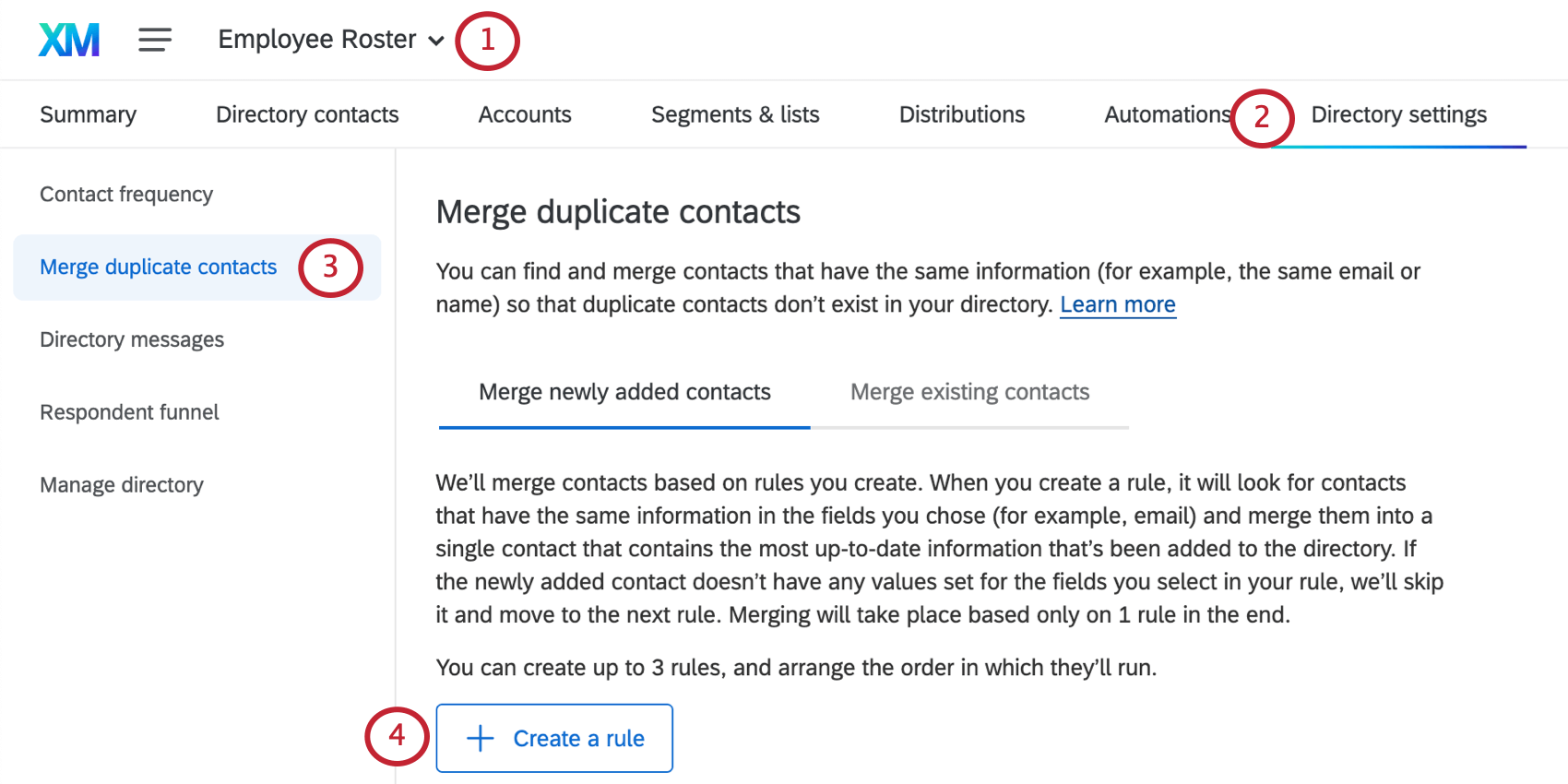Click the XM logo
This screenshot has height=784, width=1568.
[x=68, y=39]
